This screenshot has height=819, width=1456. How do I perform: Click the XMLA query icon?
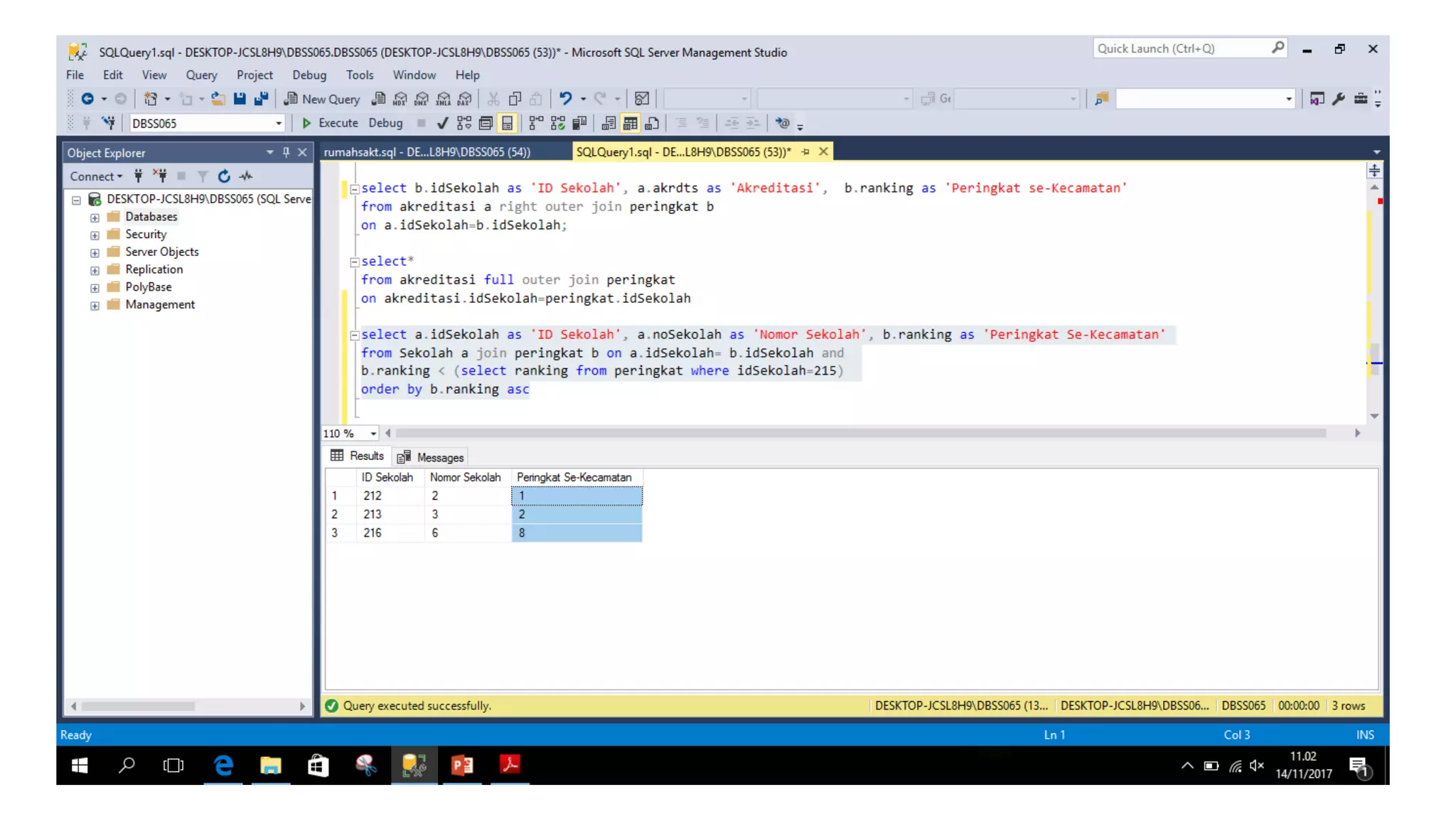[x=444, y=99]
